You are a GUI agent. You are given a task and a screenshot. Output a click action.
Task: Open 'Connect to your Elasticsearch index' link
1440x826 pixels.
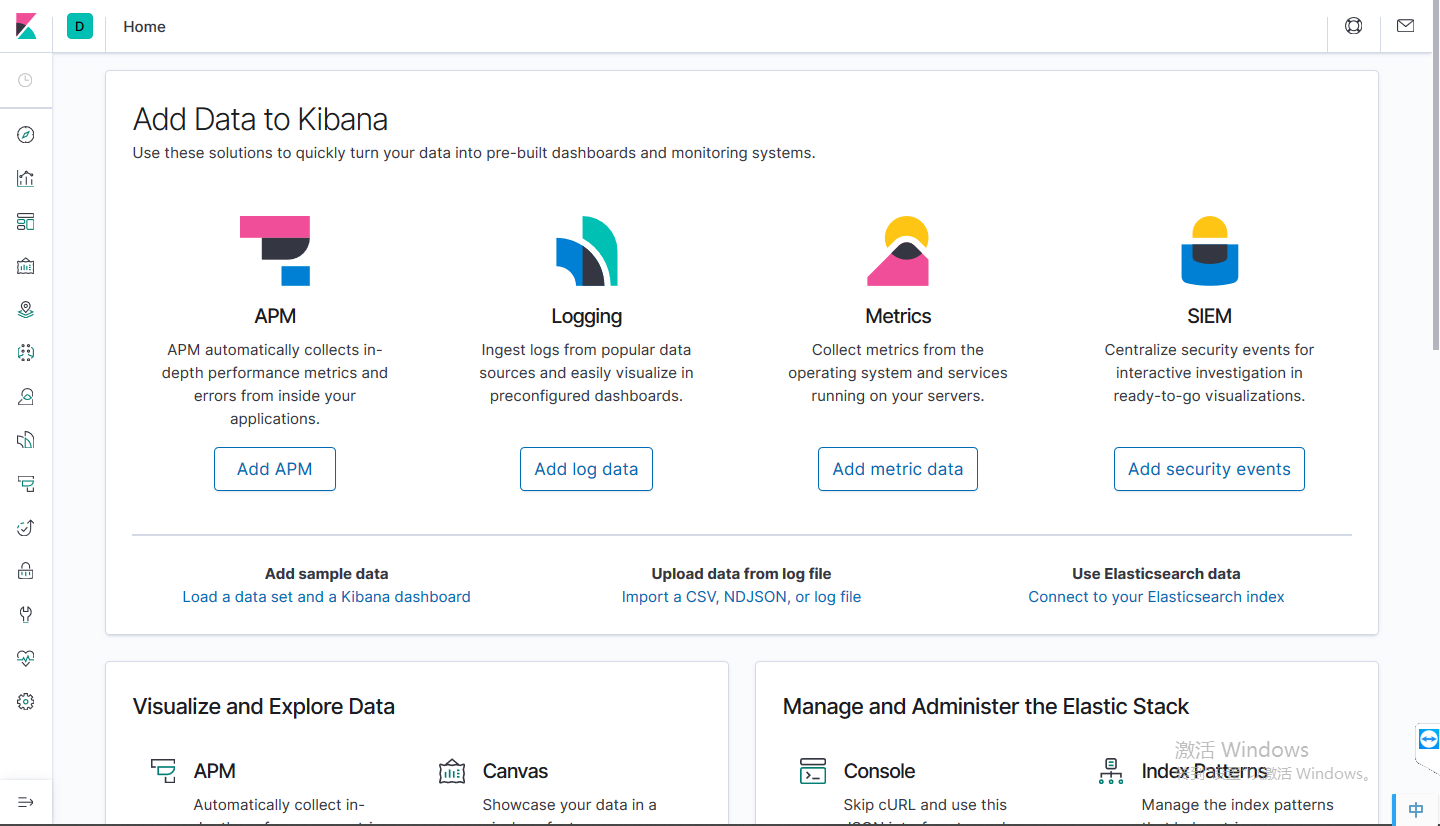[x=1156, y=597]
